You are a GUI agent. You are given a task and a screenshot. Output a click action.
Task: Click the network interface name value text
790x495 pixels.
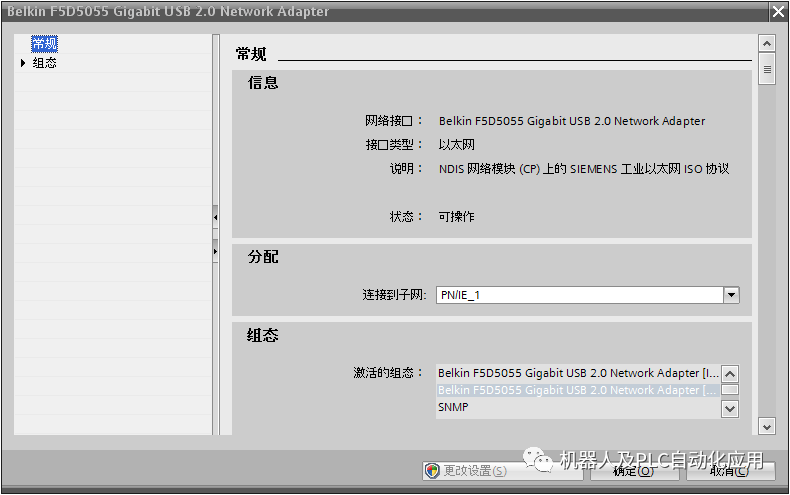[x=572, y=121]
